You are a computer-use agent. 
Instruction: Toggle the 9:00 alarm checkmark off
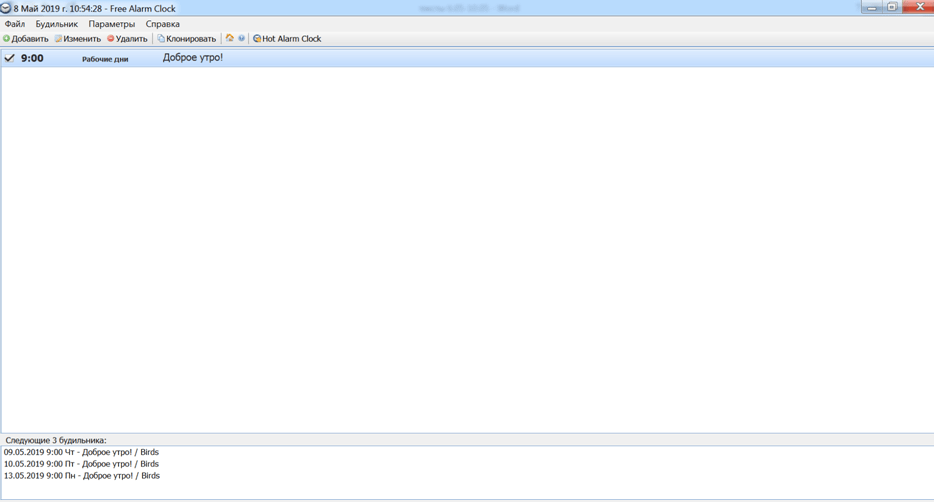(10, 58)
